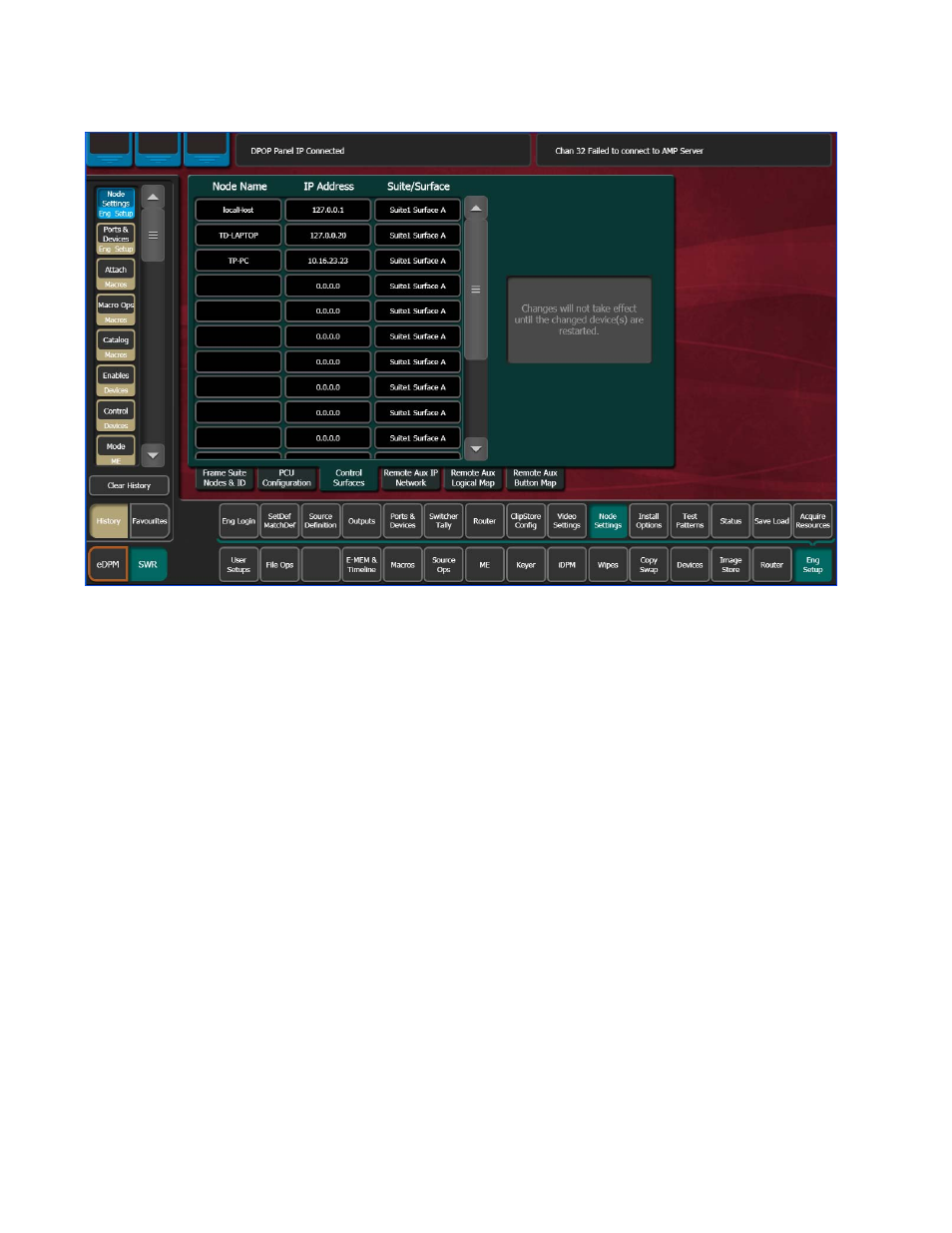
Task: Open User Setups menu
Action: tap(238, 564)
